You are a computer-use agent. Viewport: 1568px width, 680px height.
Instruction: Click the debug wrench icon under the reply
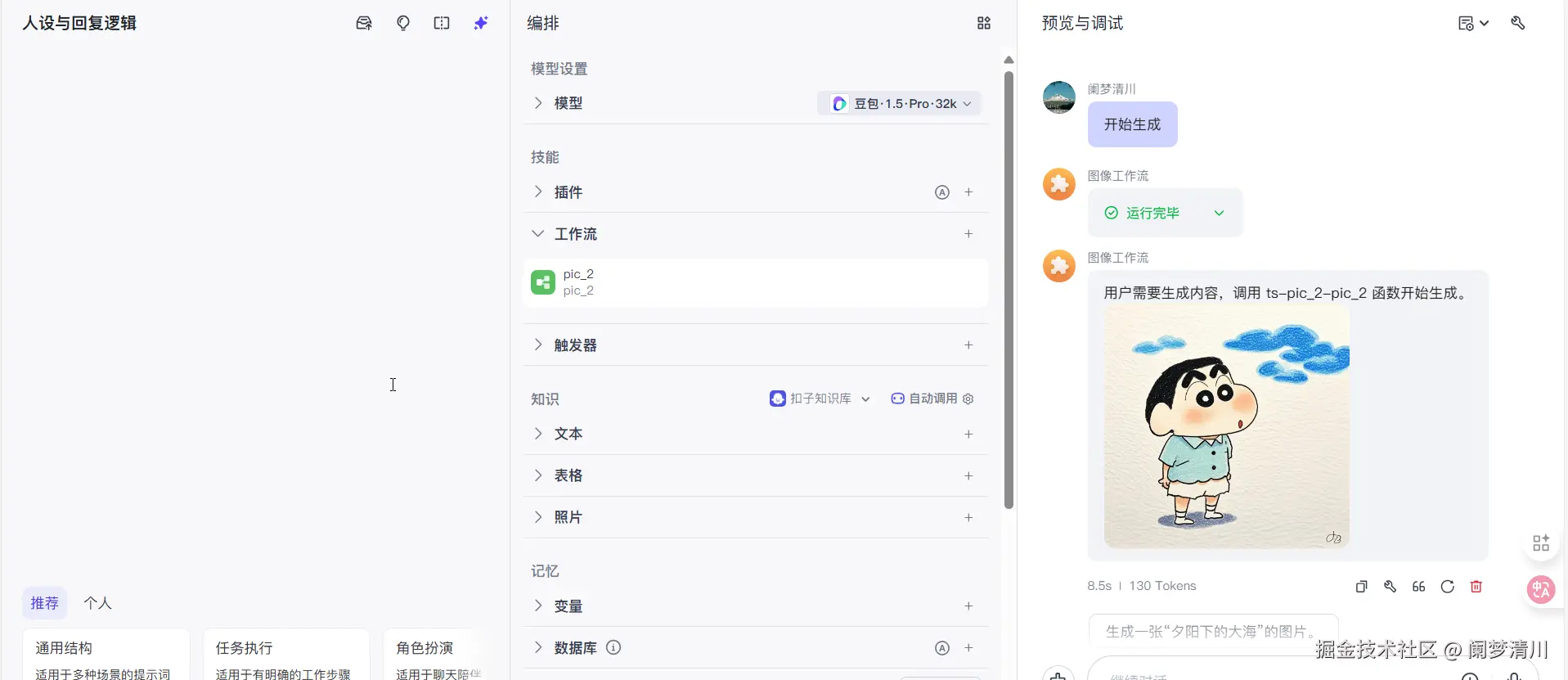1390,587
